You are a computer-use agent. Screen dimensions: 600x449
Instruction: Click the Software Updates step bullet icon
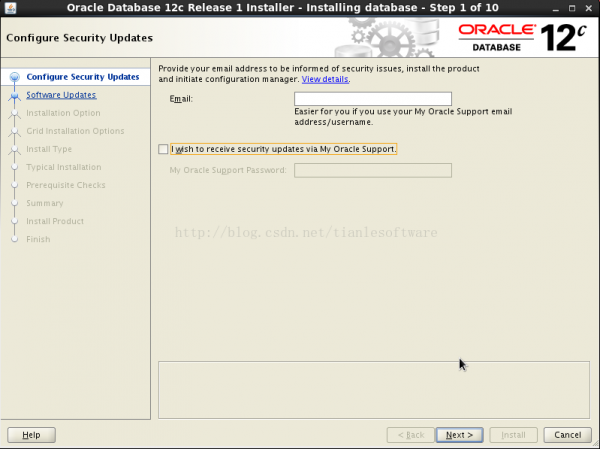[15, 95]
